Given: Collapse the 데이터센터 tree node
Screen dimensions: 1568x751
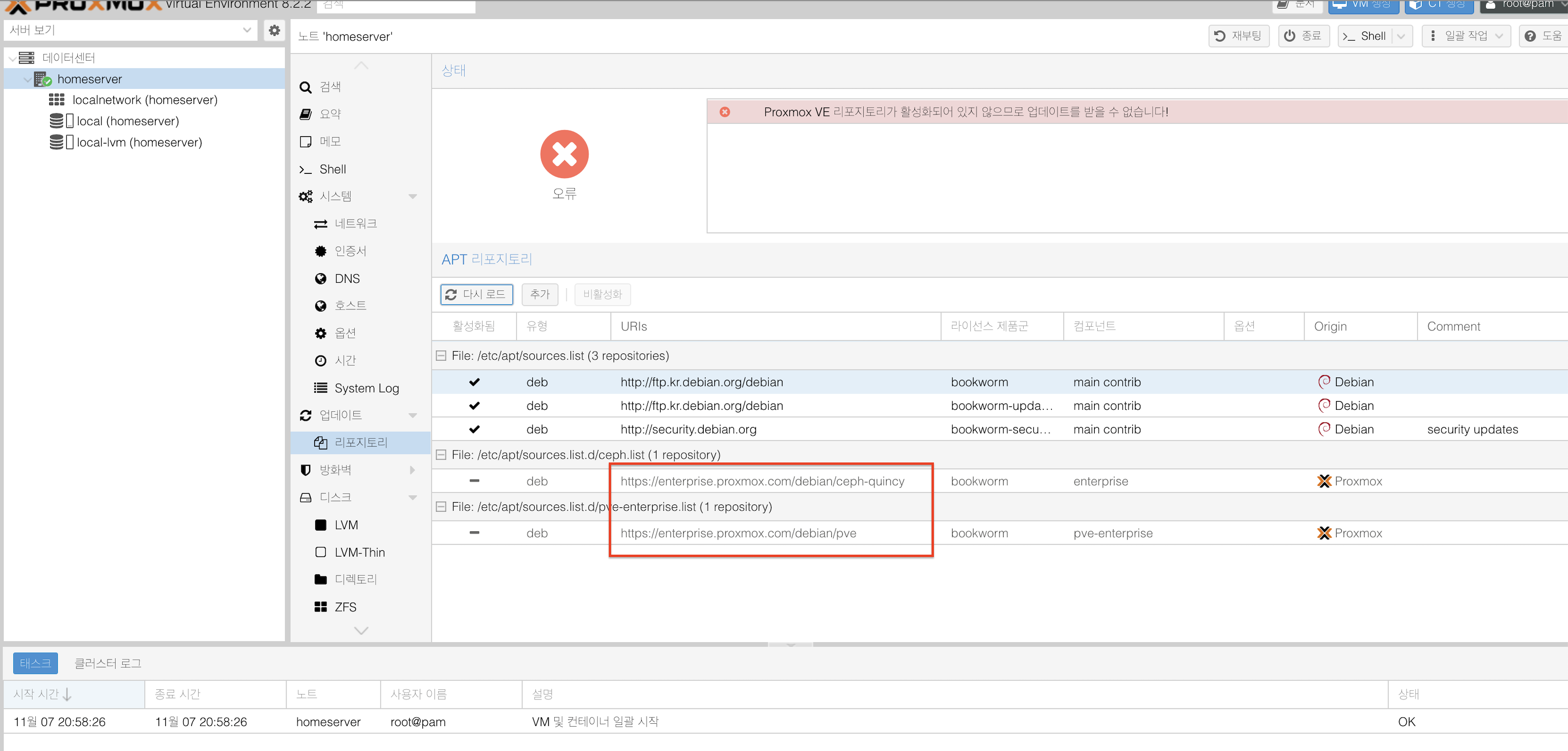Looking at the screenshot, I should 12,58.
